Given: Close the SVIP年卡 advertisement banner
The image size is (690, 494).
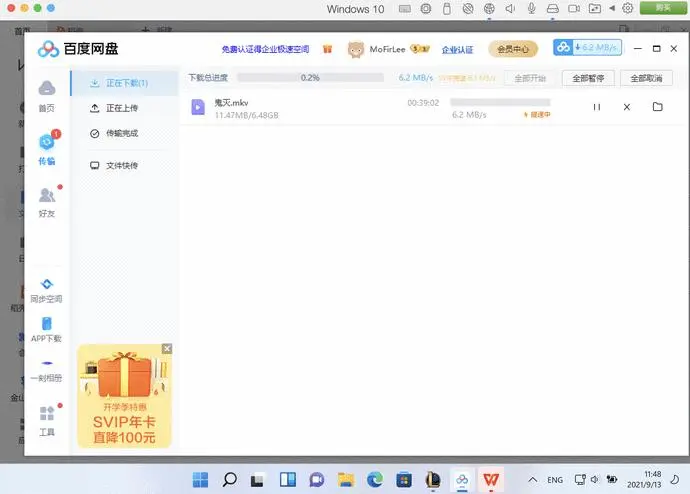Looking at the screenshot, I should 167,349.
